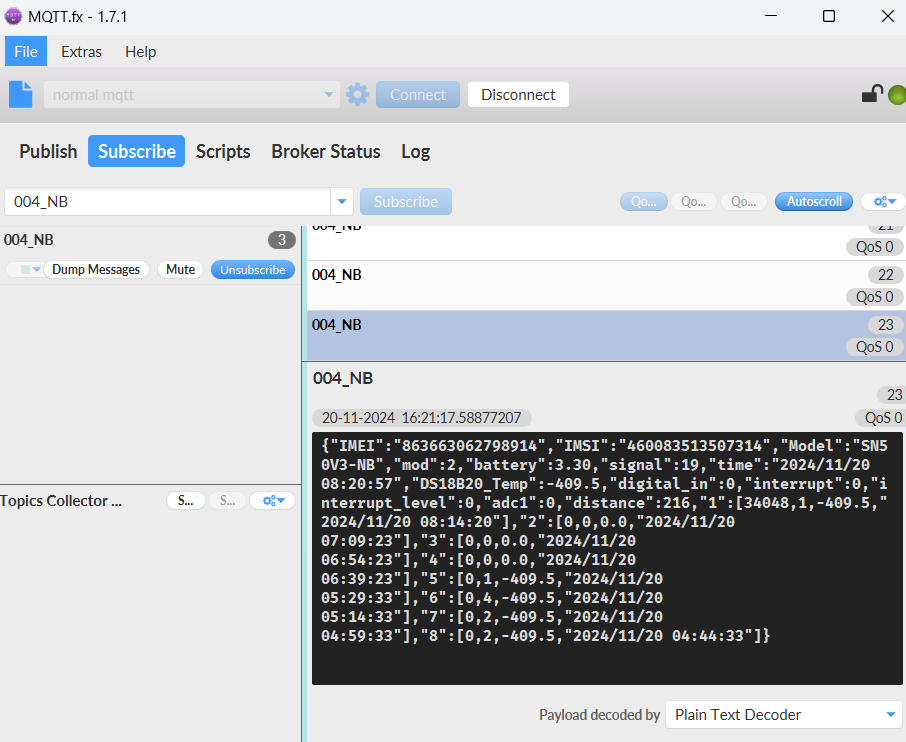The height and width of the screenshot is (742, 906).
Task: Expand the 004_NB topic input dropdown arrow
Action: coord(341,202)
